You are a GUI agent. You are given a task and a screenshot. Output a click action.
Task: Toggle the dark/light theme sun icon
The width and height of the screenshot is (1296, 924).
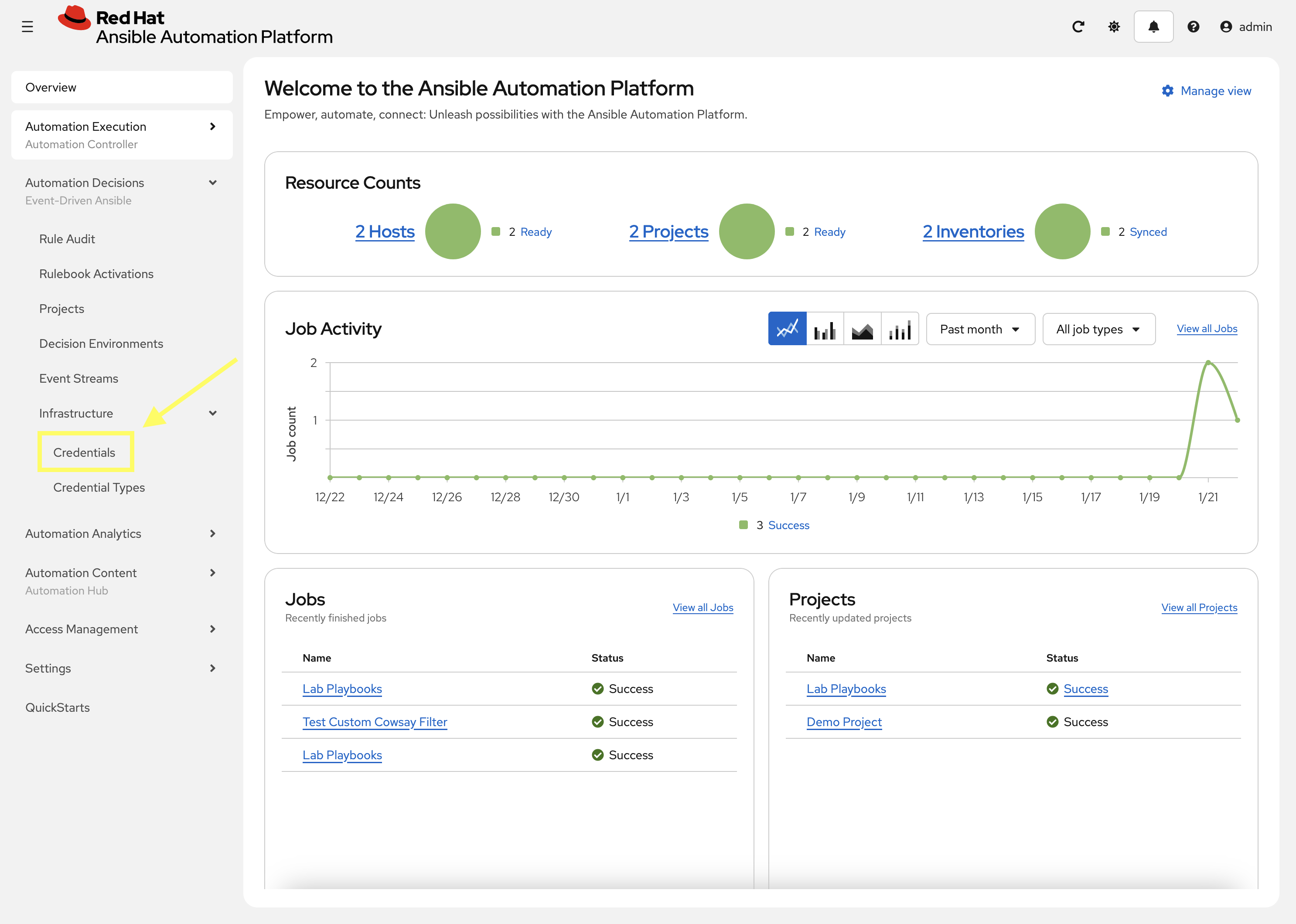click(x=1114, y=27)
